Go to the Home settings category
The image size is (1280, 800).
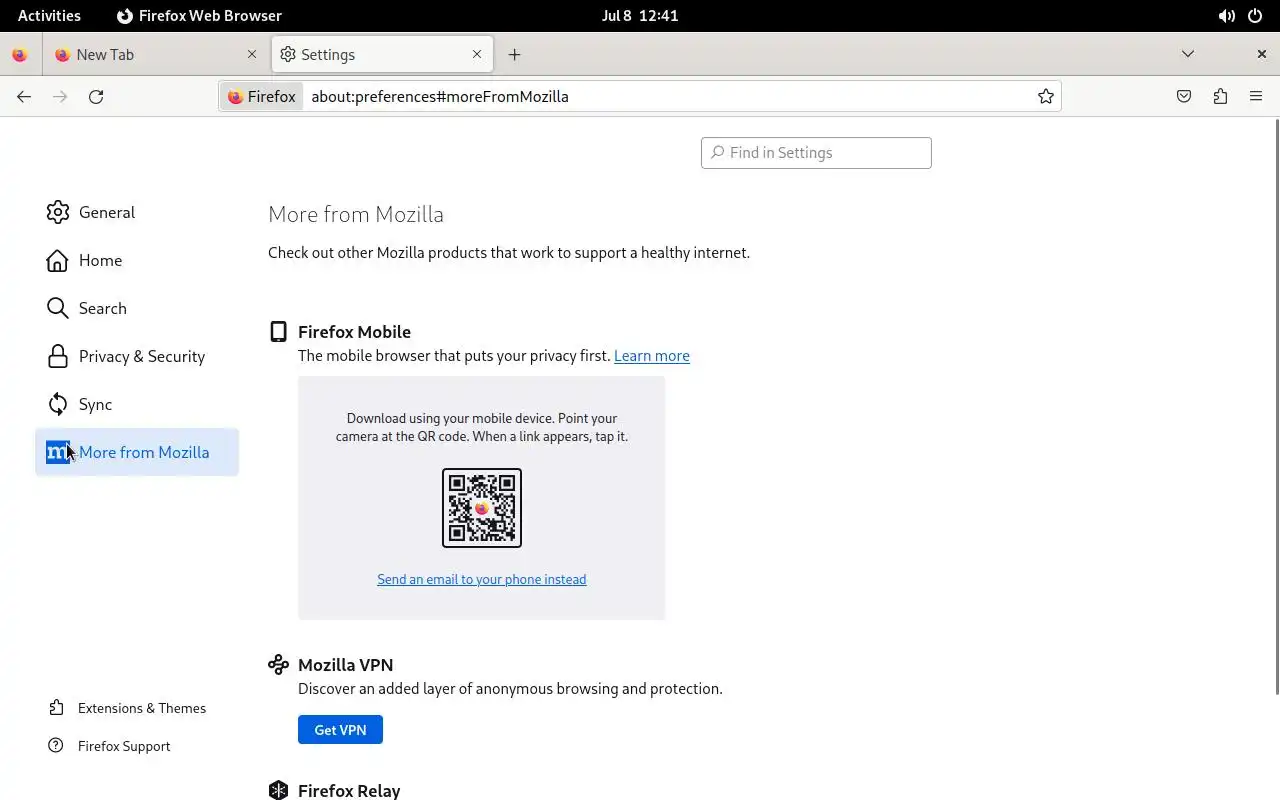137,260
